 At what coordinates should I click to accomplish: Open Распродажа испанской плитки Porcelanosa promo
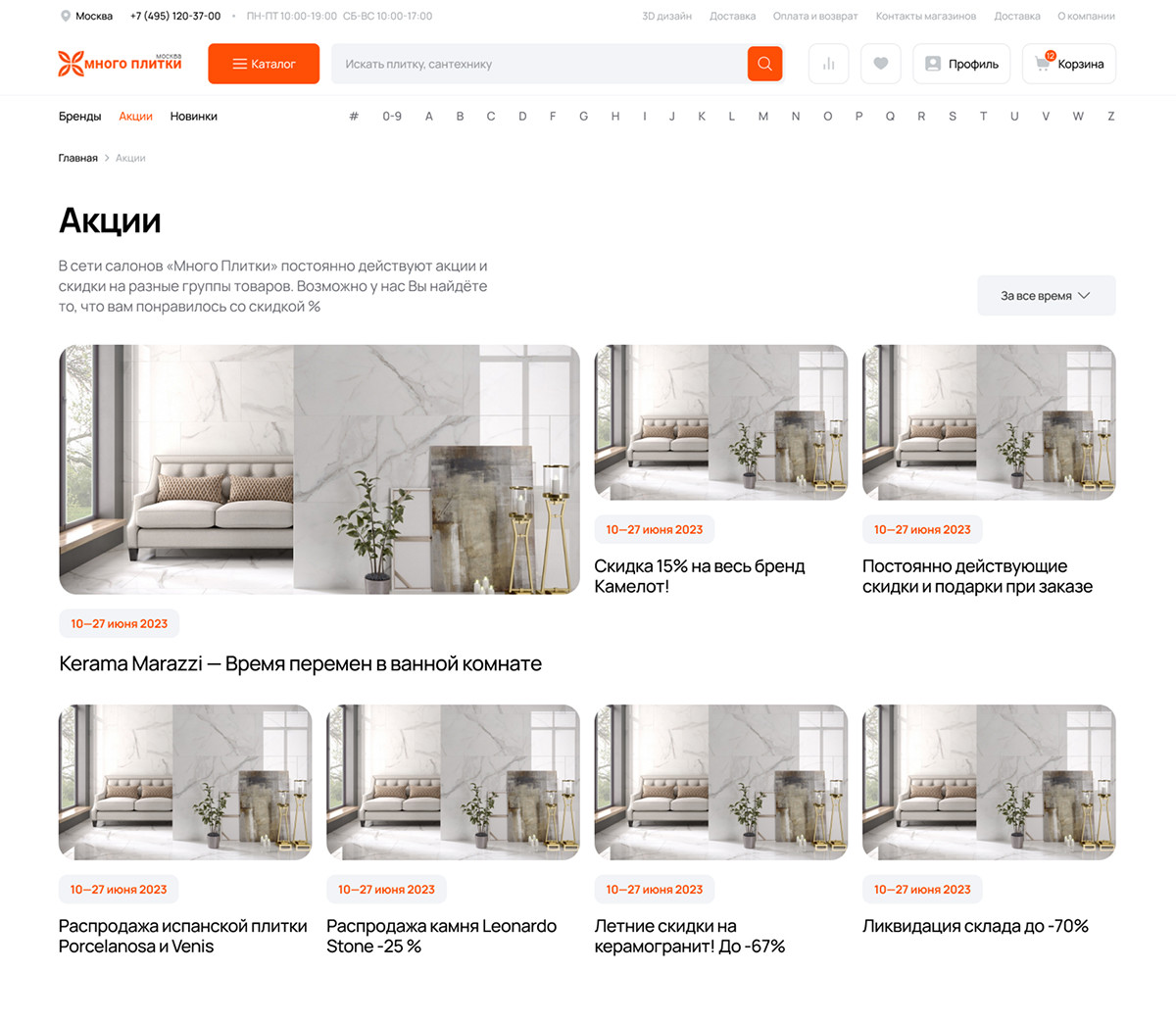click(x=182, y=936)
